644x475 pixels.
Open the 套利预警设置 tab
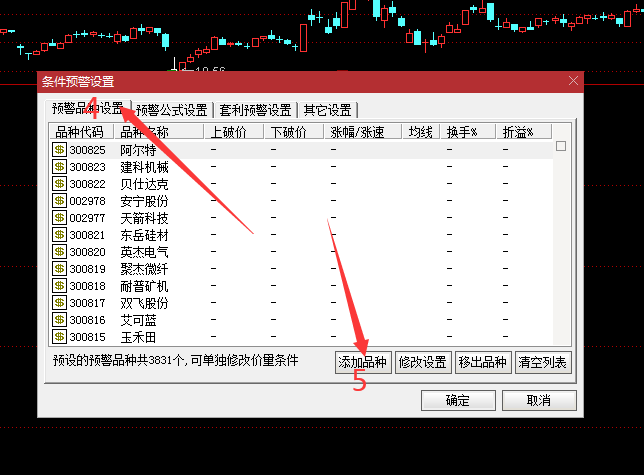(x=256, y=110)
